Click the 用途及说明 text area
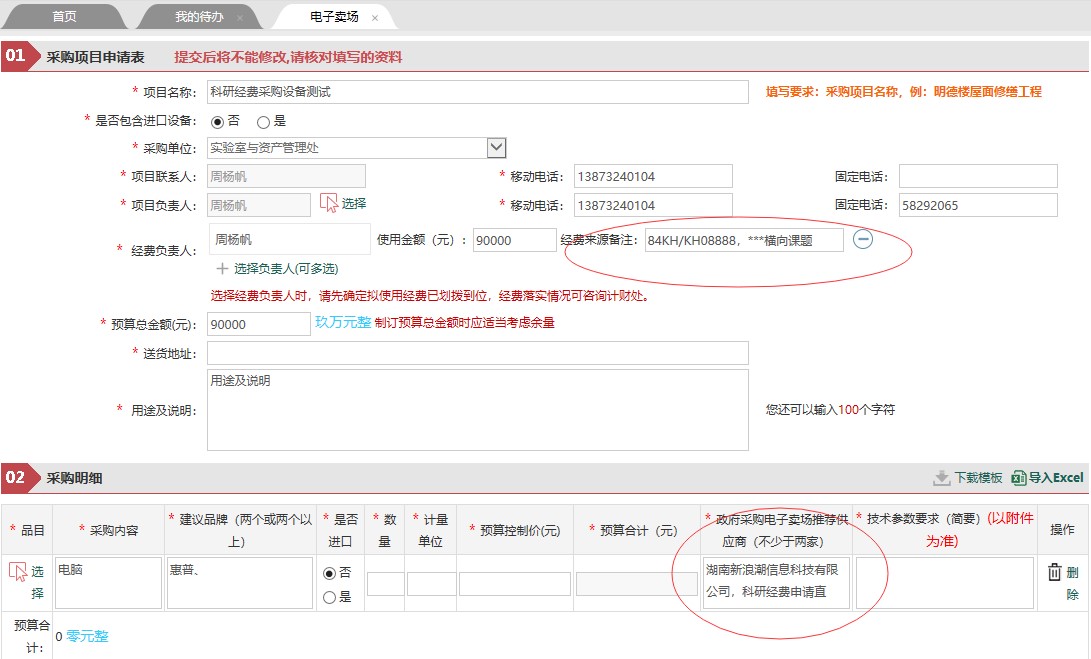This screenshot has width=1091, height=659. [477, 410]
